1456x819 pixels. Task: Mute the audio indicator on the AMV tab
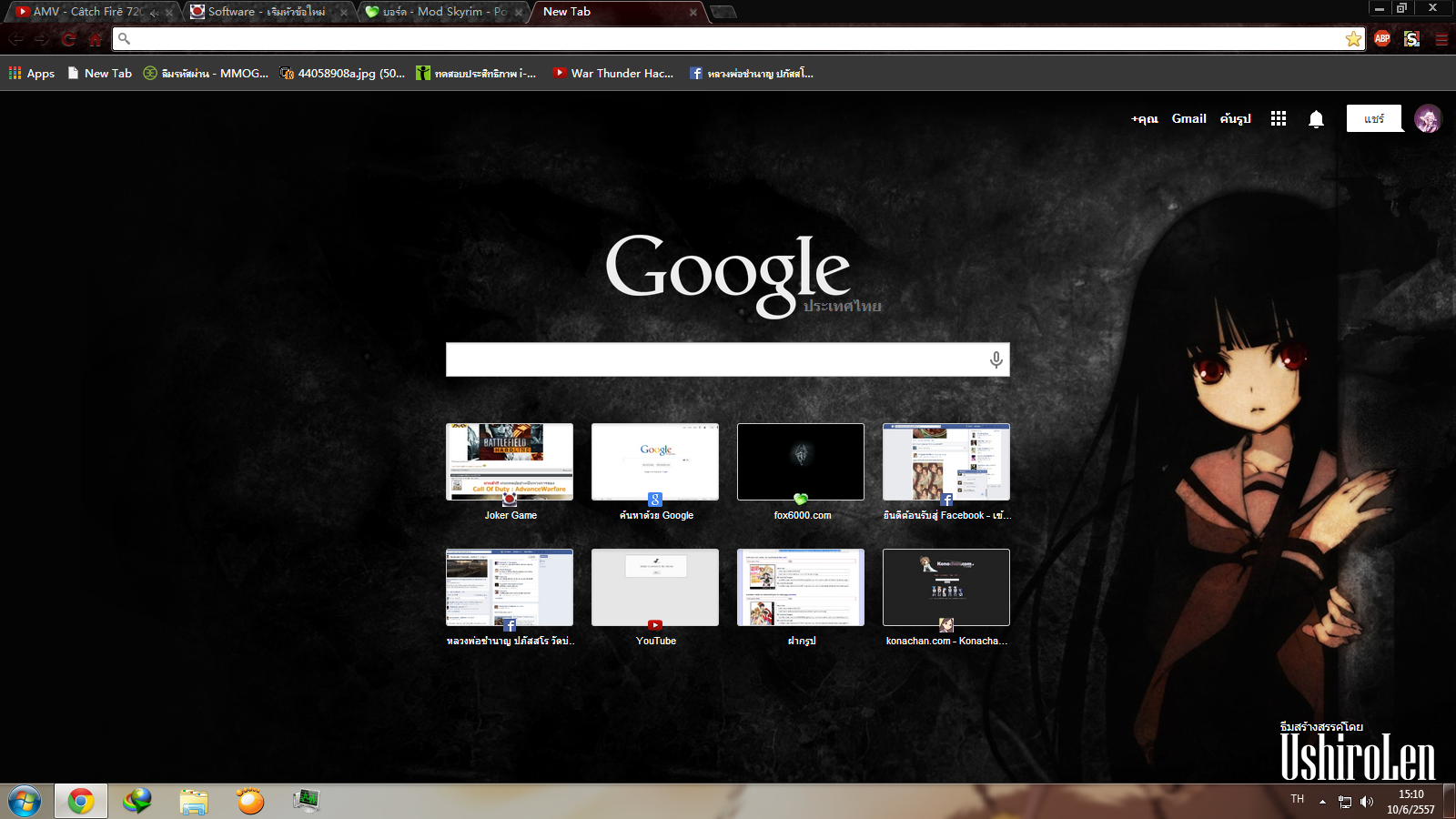(x=154, y=13)
